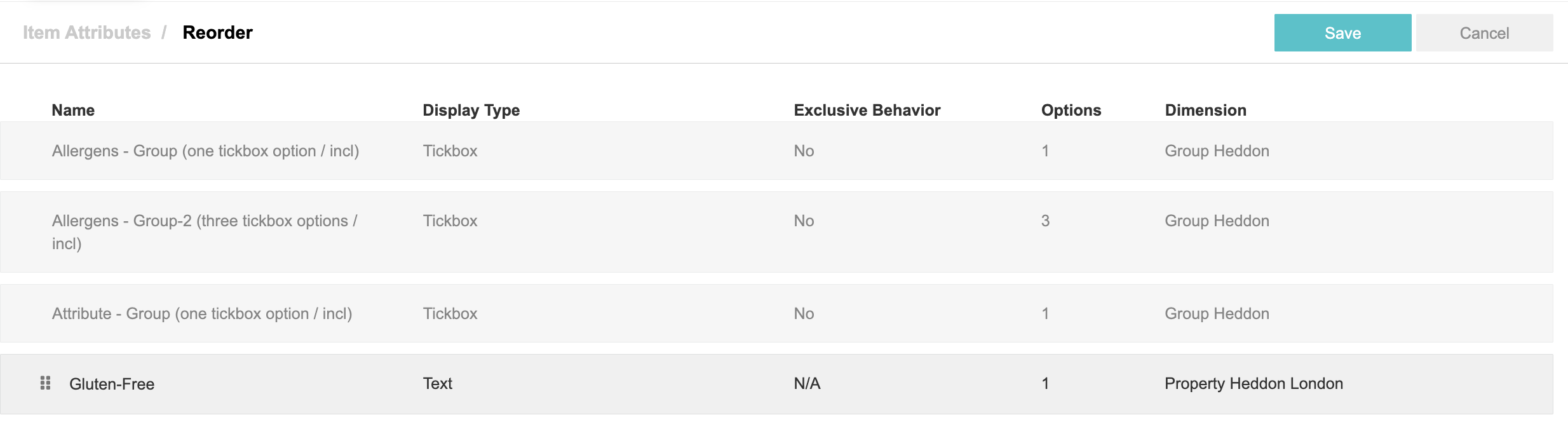Click the Dimension column header

click(1206, 110)
